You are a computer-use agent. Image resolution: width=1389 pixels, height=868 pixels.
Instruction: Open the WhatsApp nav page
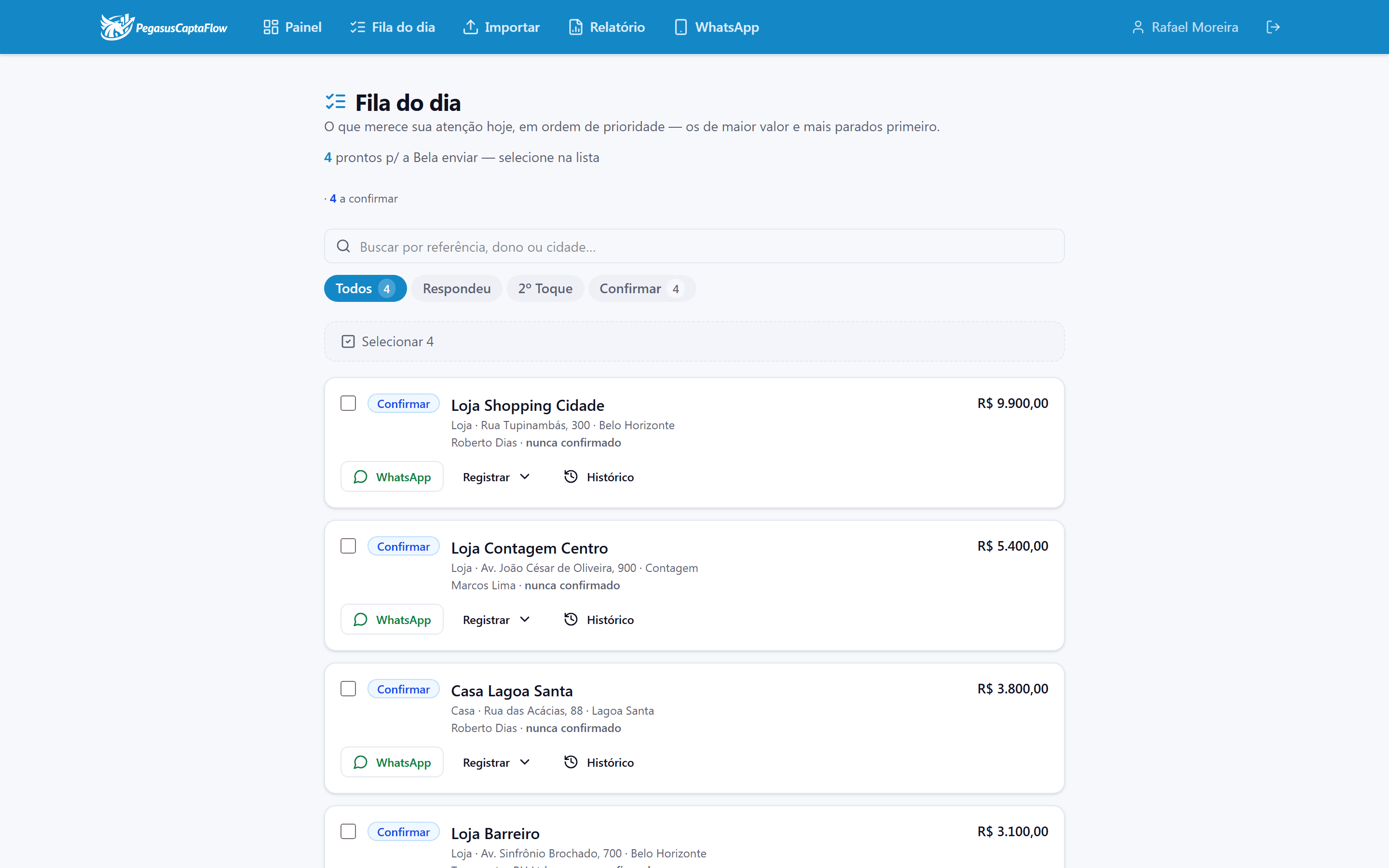[716, 27]
